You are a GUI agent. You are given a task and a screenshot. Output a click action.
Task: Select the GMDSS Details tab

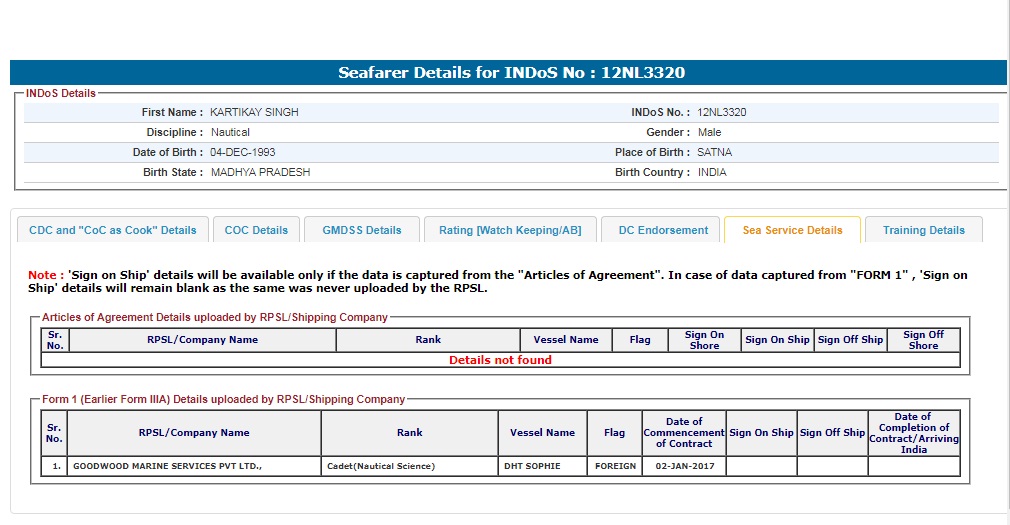click(x=361, y=230)
